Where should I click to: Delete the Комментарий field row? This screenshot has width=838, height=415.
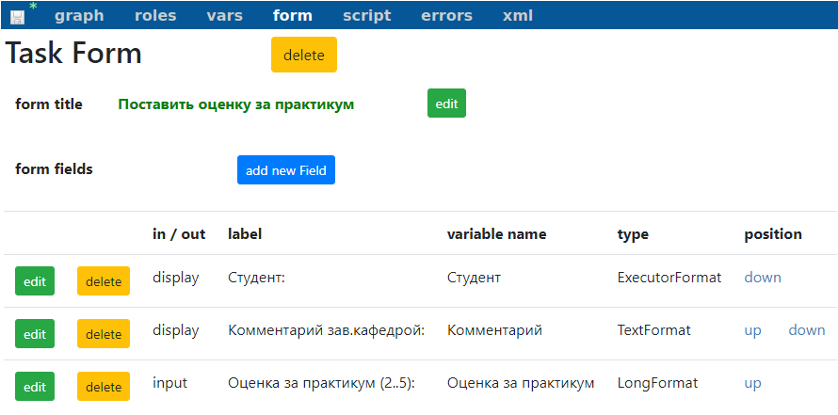click(104, 334)
